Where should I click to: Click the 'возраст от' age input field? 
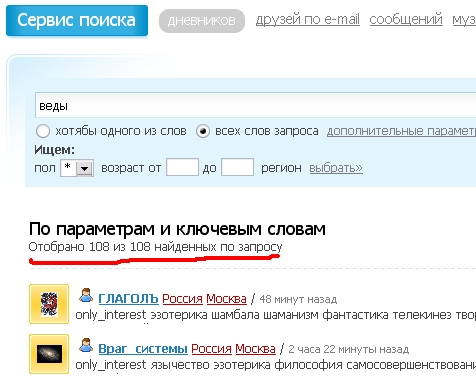pyautogui.click(x=182, y=167)
